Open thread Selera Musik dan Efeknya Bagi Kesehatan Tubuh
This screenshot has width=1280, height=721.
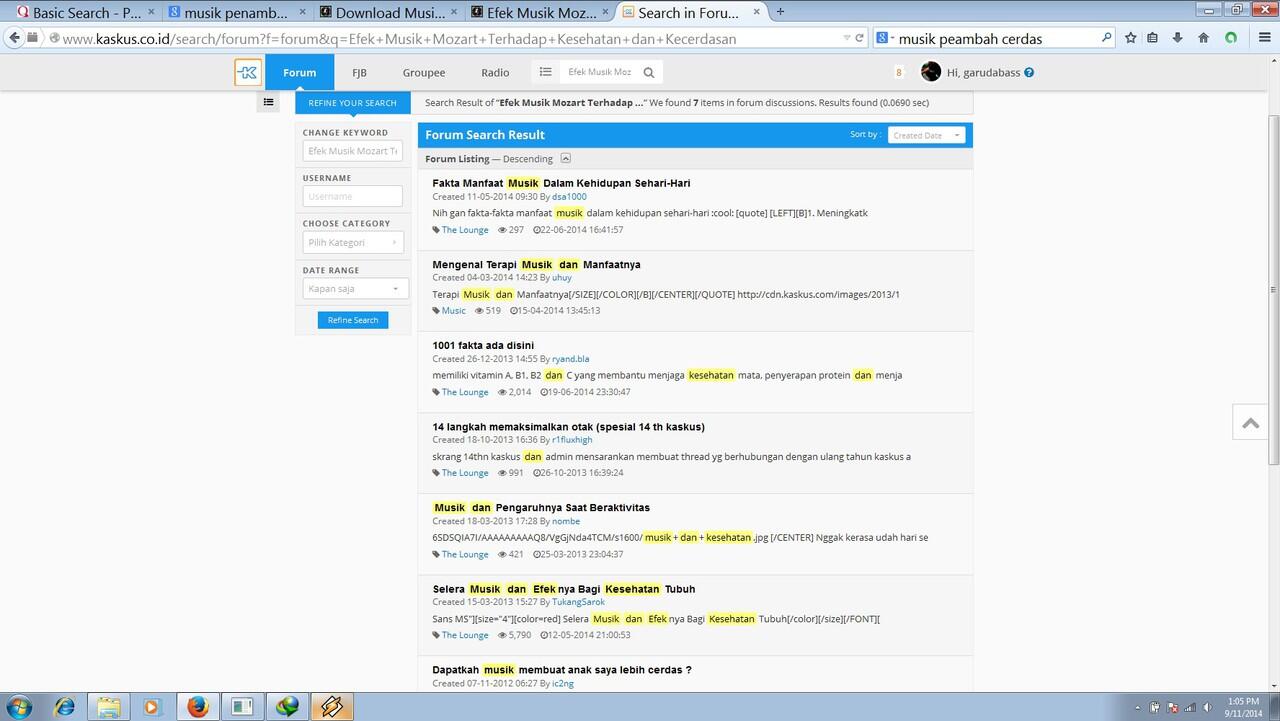(x=564, y=588)
